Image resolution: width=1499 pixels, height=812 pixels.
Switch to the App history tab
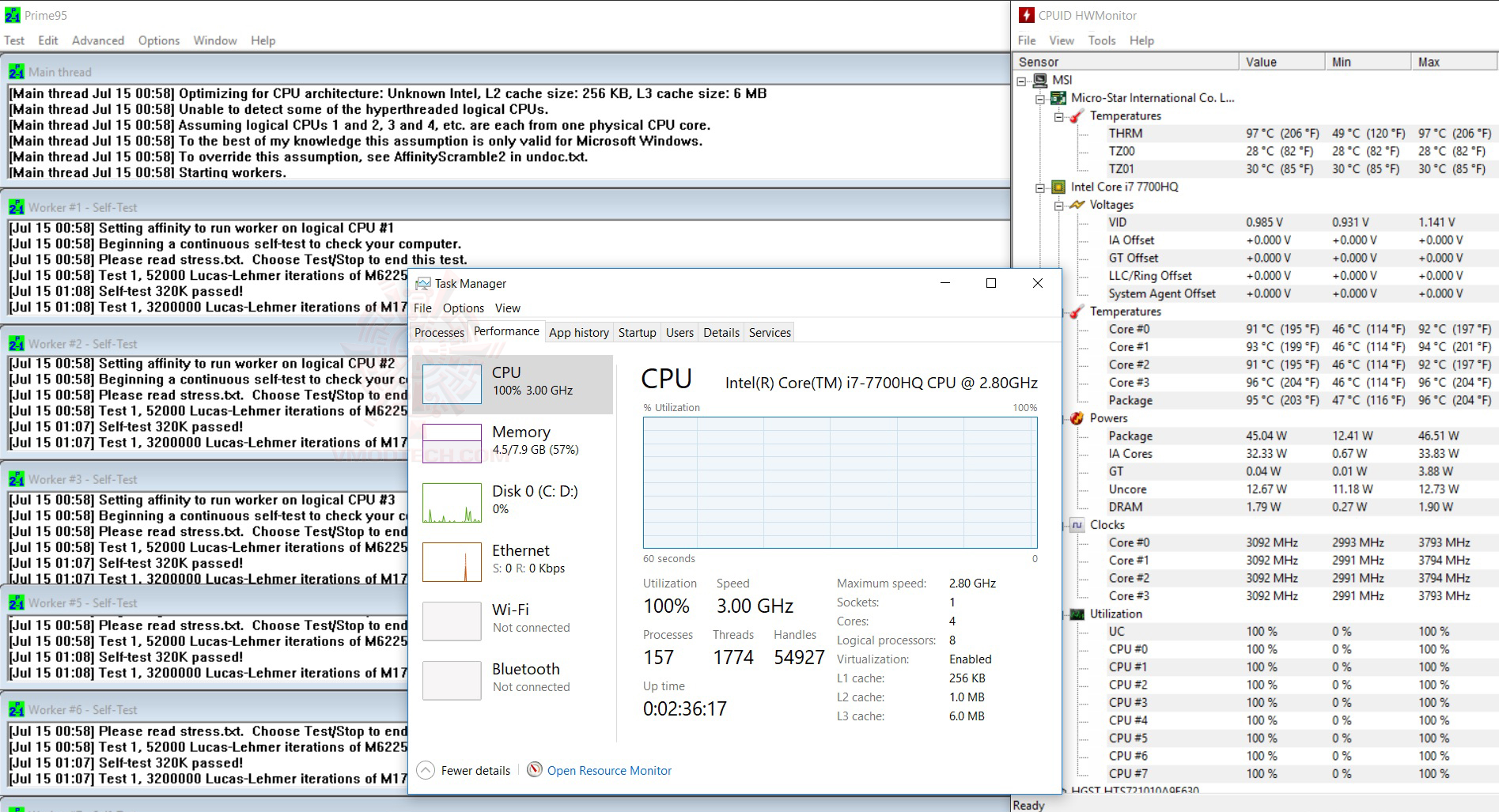579,333
